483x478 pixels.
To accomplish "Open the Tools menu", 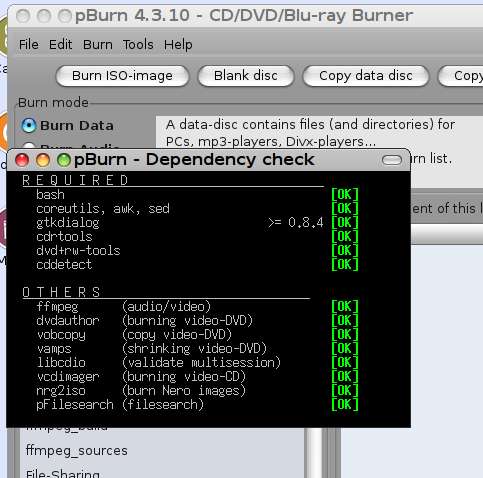I will pyautogui.click(x=138, y=45).
